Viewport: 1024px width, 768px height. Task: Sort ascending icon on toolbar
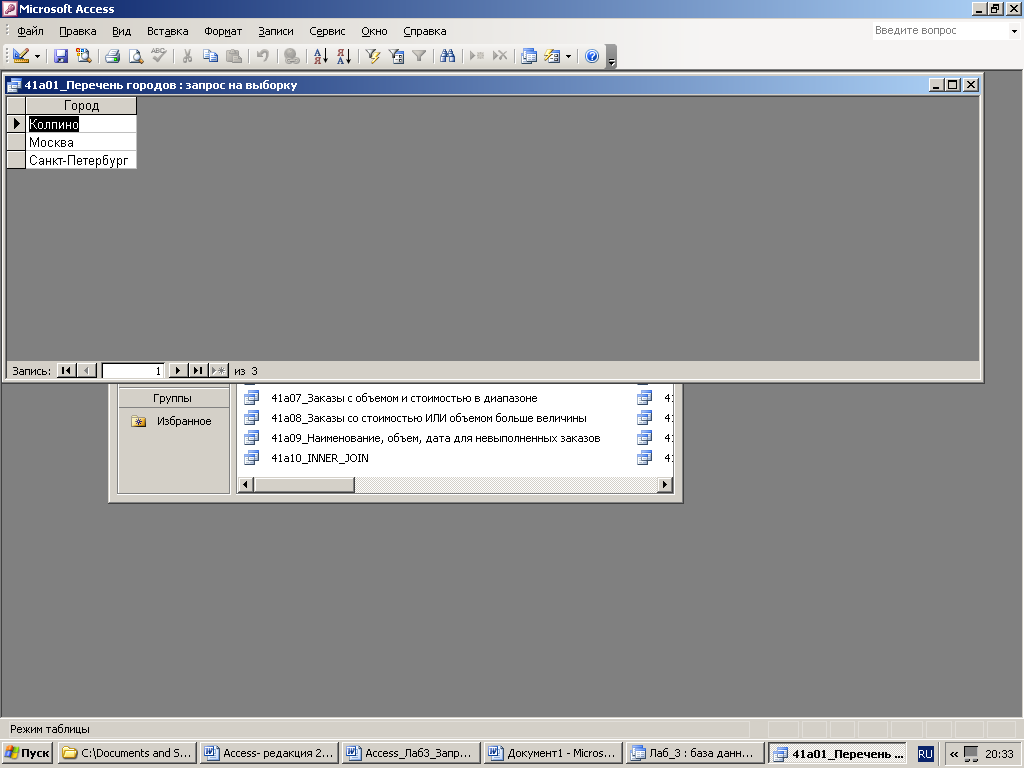coord(321,56)
